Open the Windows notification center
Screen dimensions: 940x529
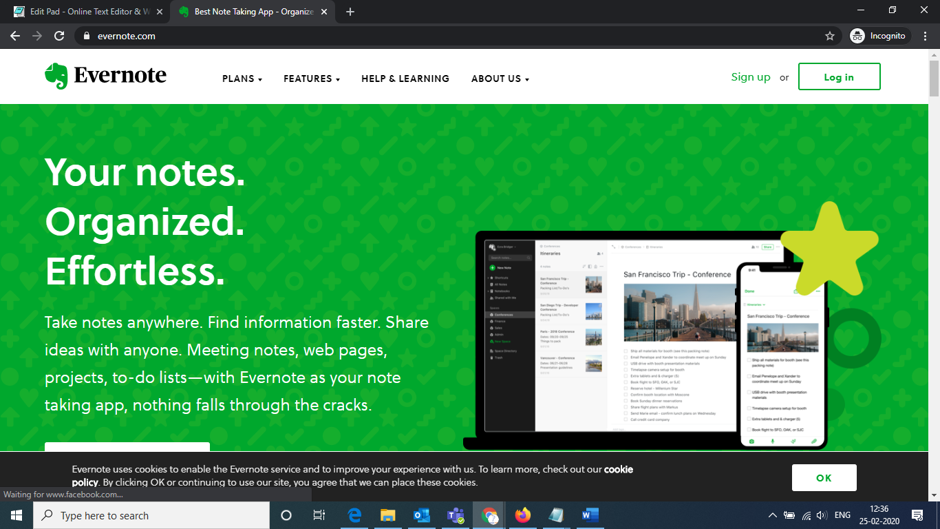[917, 515]
